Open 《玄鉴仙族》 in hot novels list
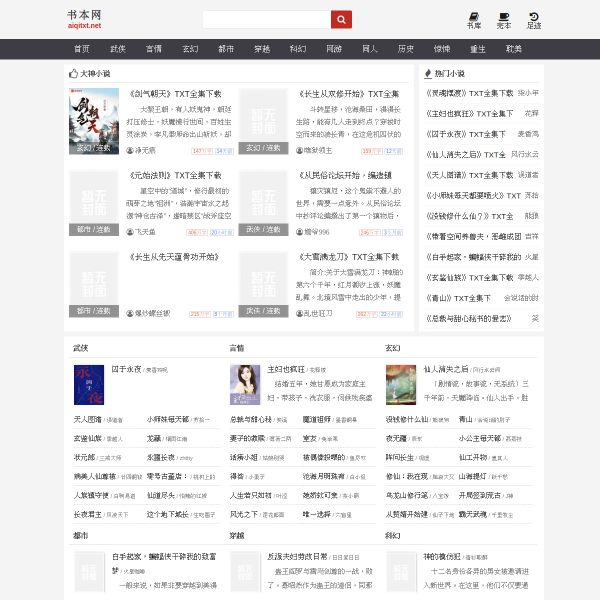600x600 pixels. click(x=470, y=277)
